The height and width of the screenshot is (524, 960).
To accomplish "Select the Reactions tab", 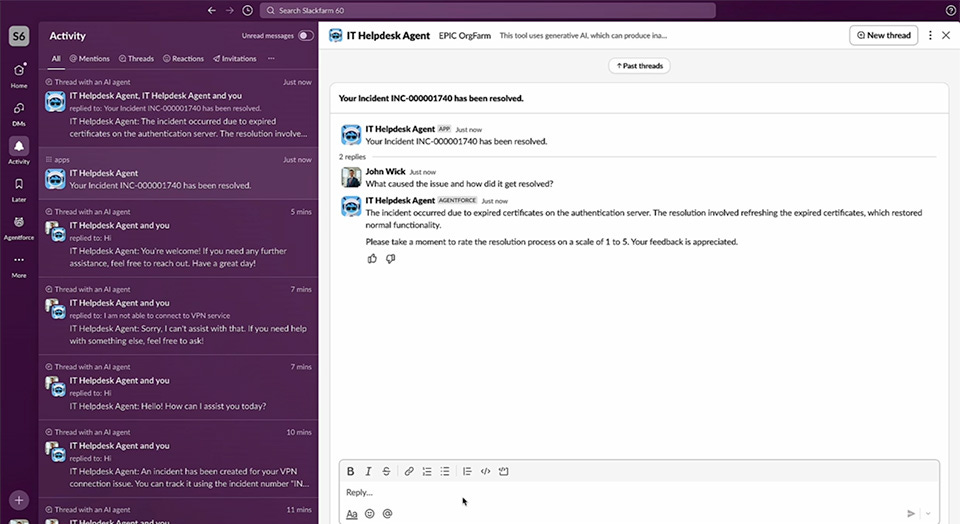I will coord(183,59).
